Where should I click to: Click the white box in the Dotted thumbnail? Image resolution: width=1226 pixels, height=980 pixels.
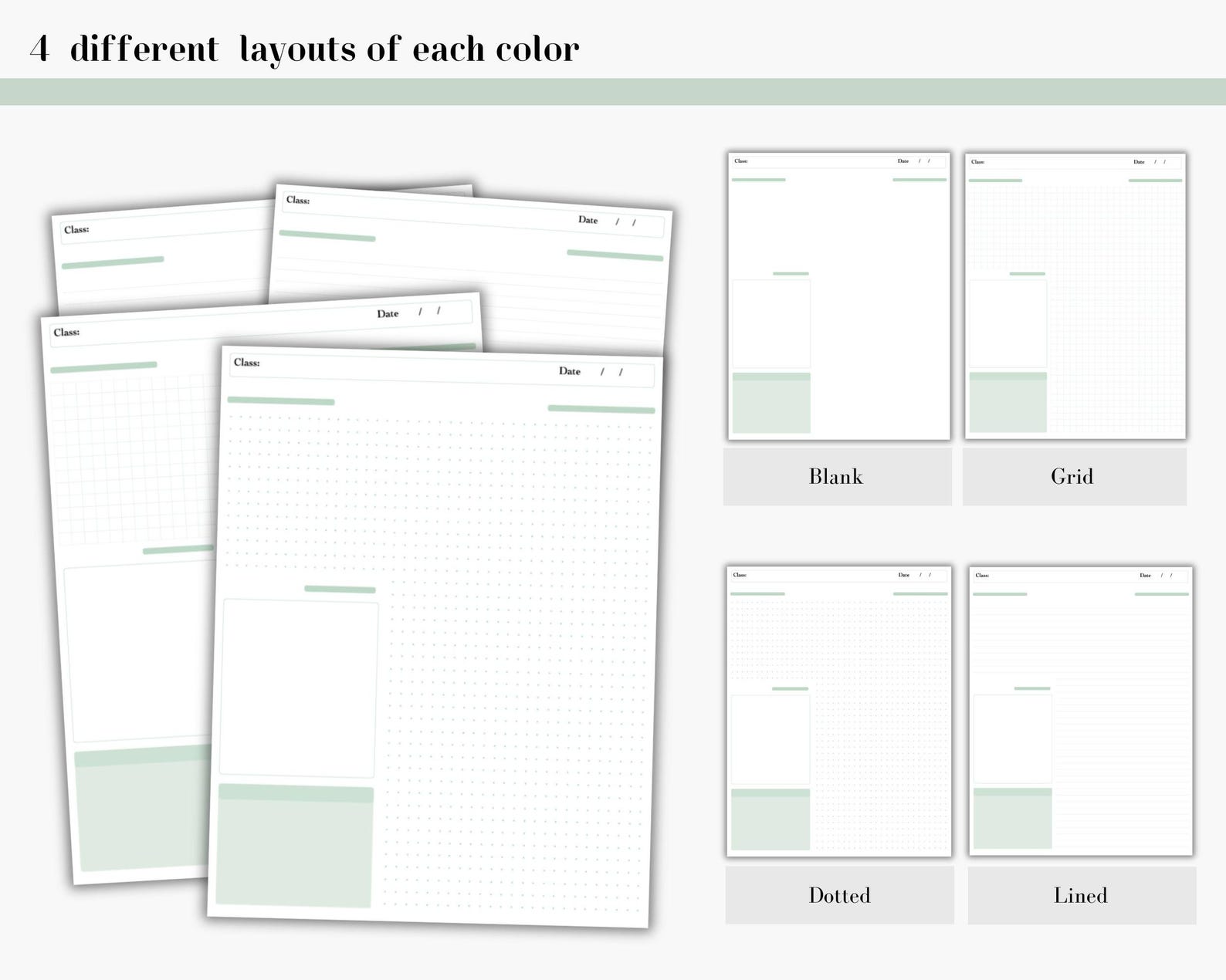(770, 740)
